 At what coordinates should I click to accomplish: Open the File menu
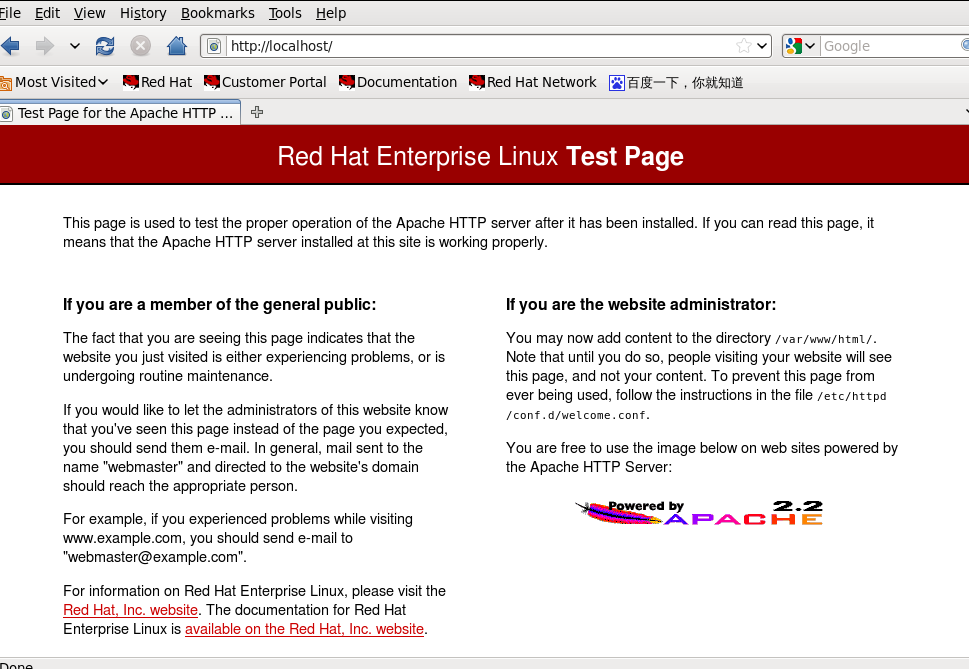click(10, 13)
